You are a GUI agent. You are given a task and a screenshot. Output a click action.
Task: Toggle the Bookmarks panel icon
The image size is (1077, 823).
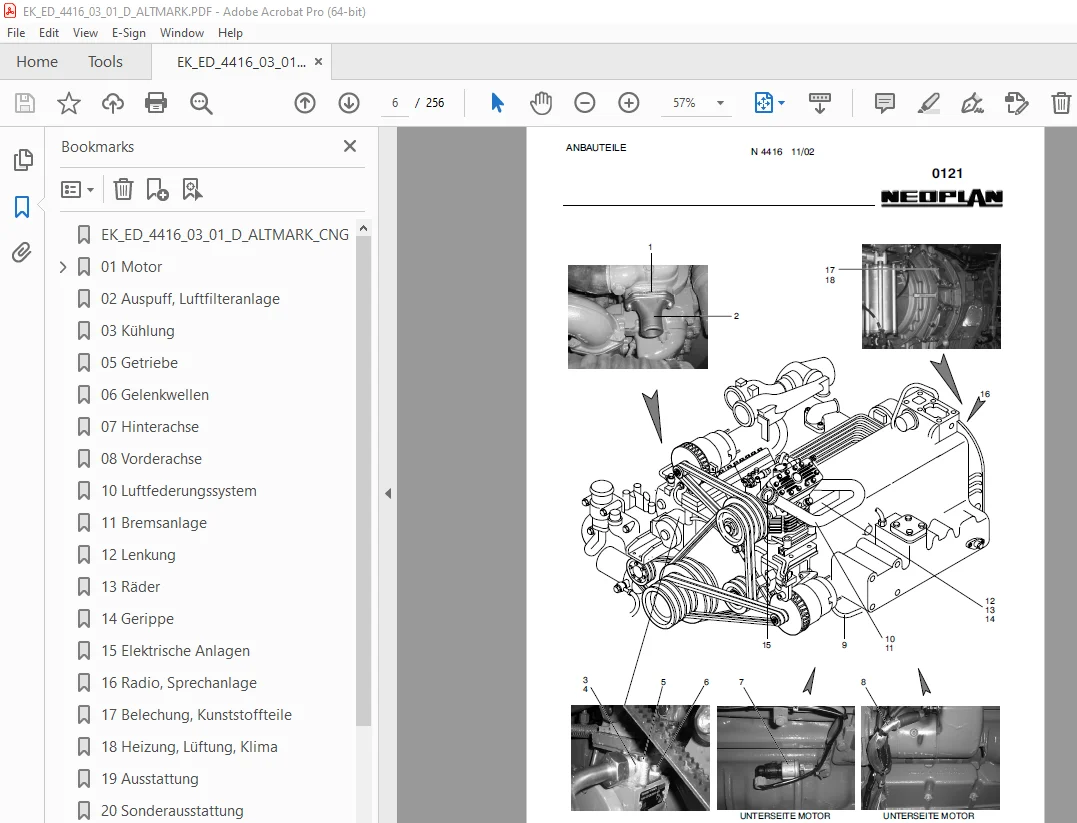pos(22,206)
